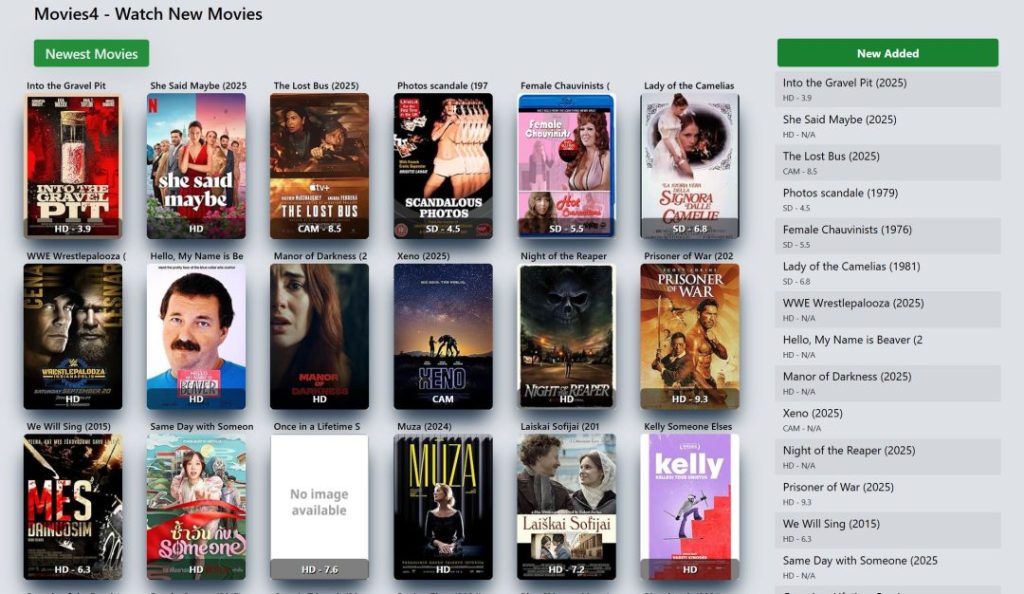The width and height of the screenshot is (1024, 594).
Task: Click 'Xeno (2025)' grid title
Action: click(x=423, y=256)
